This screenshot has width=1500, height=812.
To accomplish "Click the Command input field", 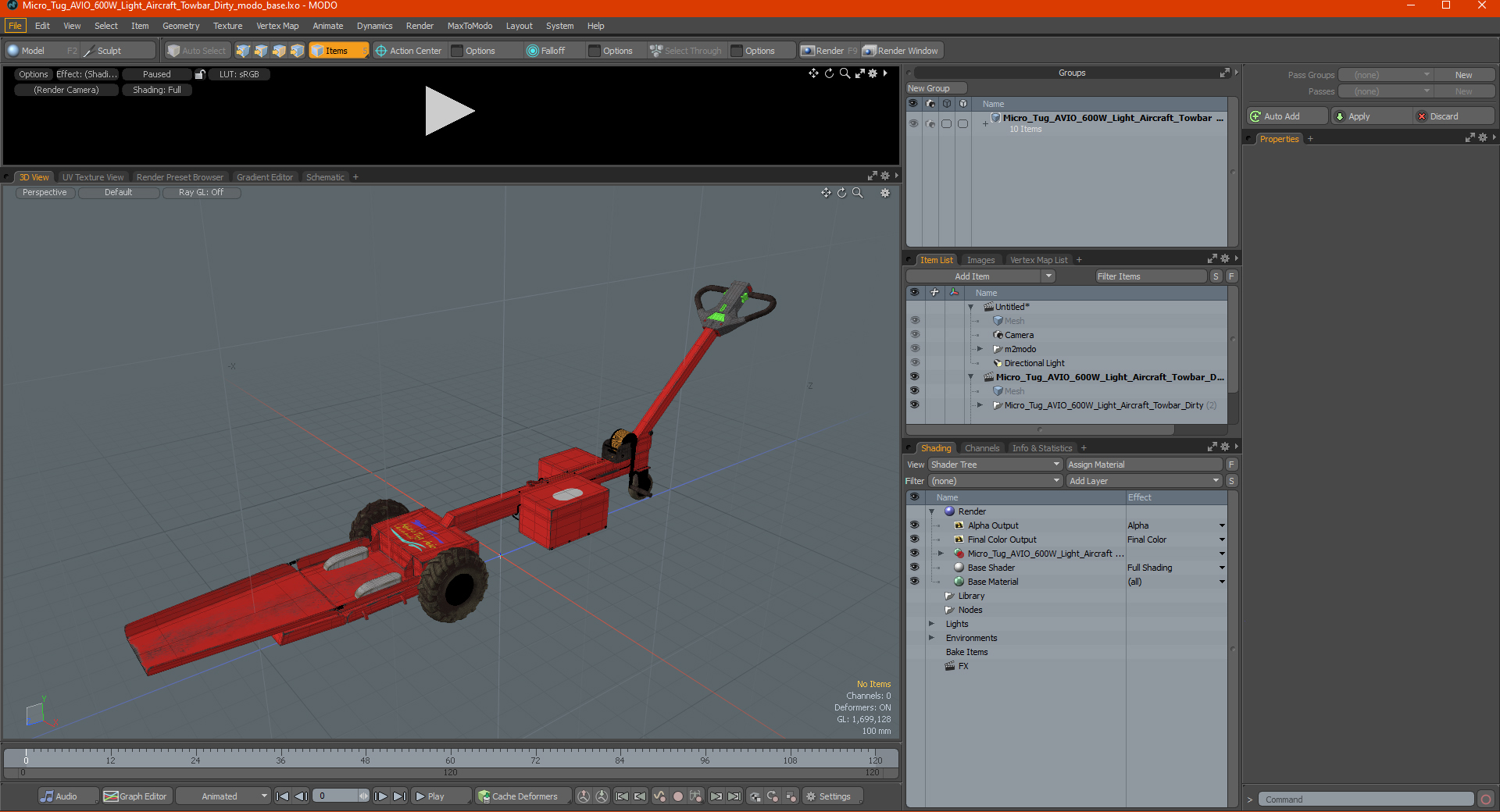I will (1366, 800).
